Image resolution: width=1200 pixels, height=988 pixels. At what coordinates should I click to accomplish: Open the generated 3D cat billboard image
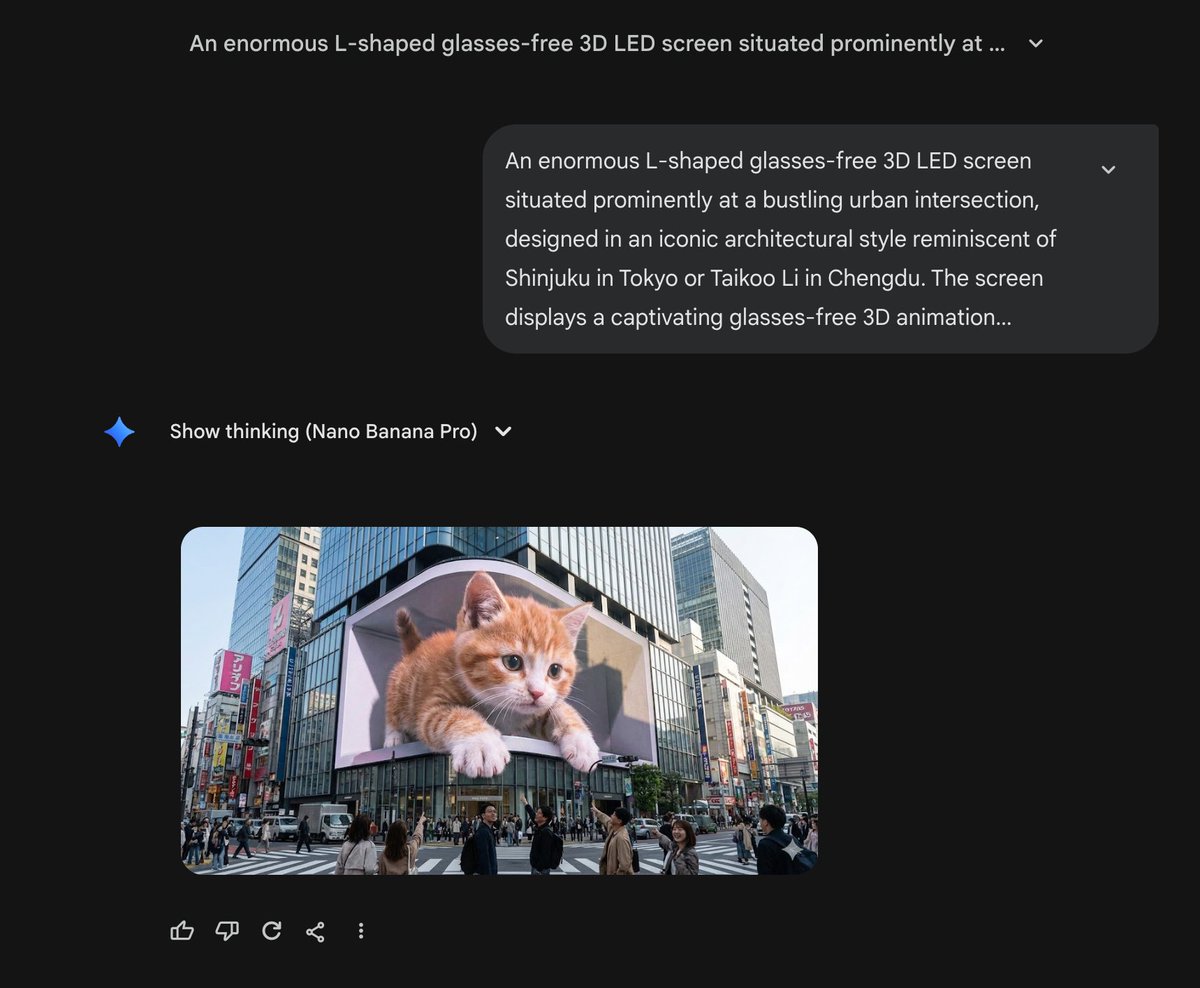click(x=499, y=700)
